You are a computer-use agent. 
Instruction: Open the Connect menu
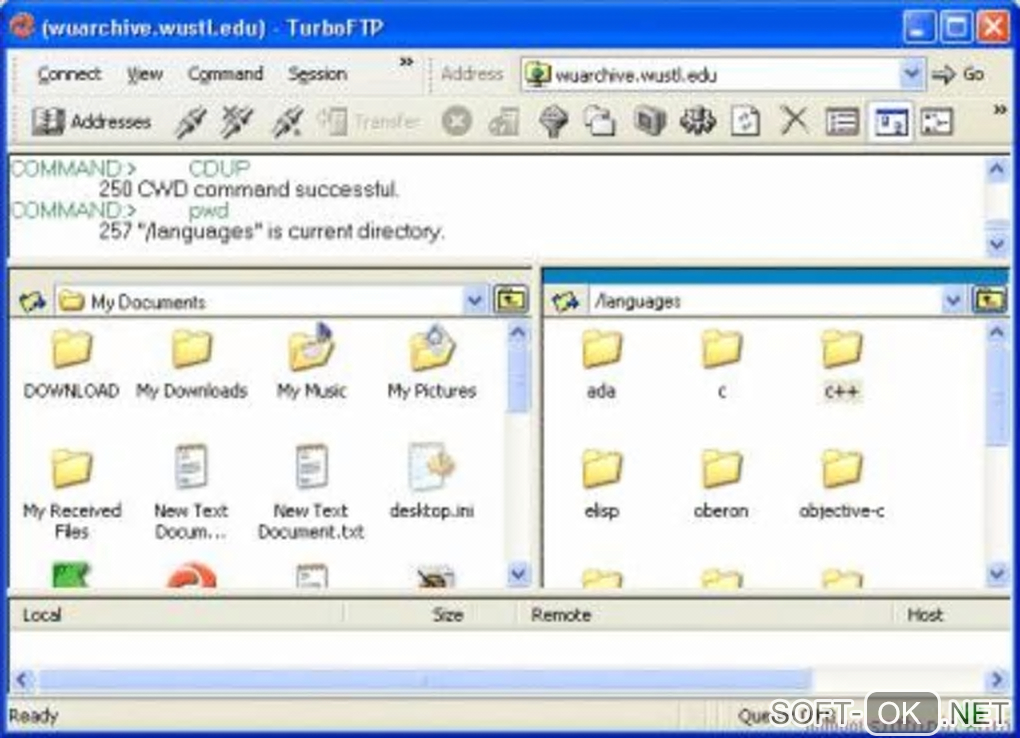(69, 74)
